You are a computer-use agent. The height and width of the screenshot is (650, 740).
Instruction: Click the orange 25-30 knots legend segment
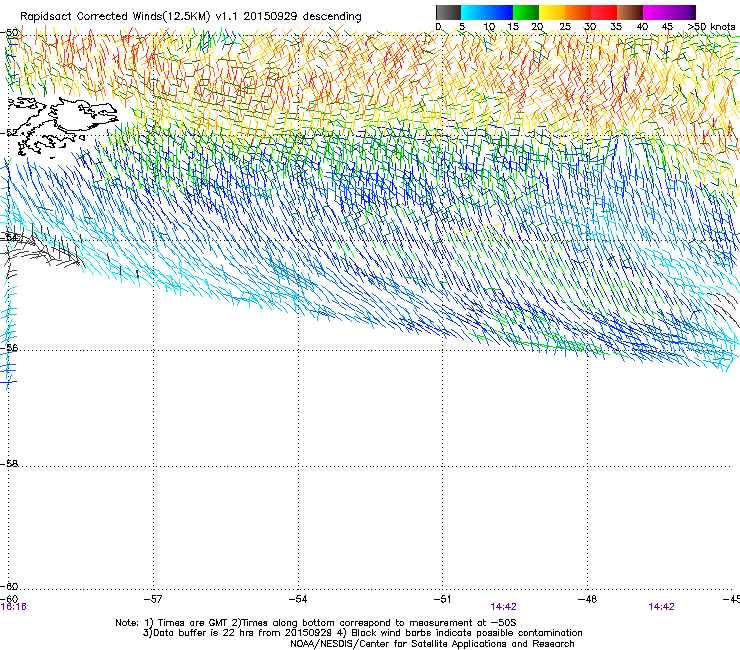(x=578, y=12)
